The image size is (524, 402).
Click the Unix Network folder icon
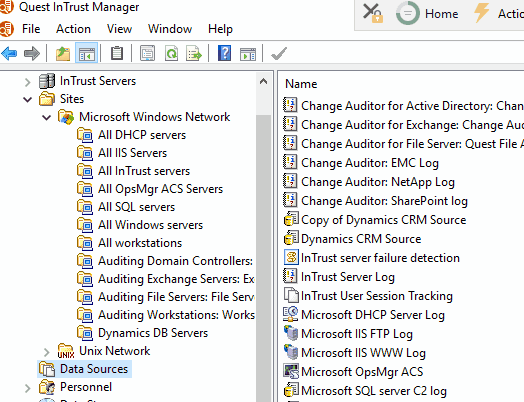(x=66, y=351)
